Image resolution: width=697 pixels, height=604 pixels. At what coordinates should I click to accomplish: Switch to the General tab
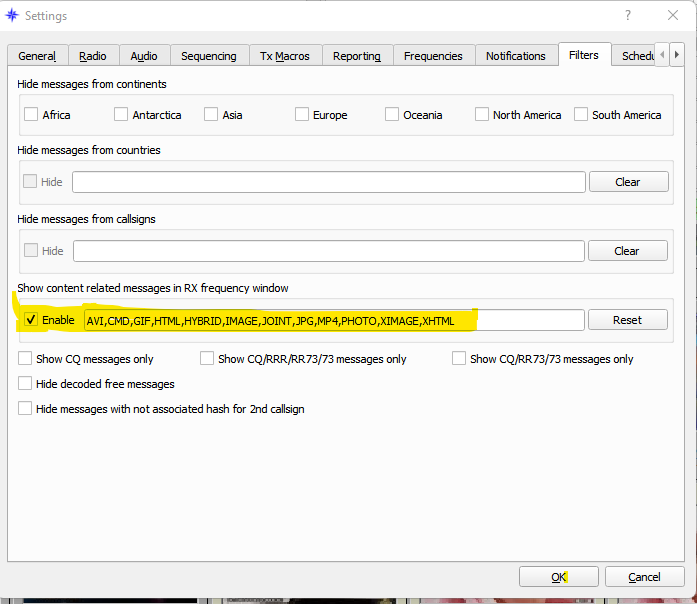click(x=37, y=56)
